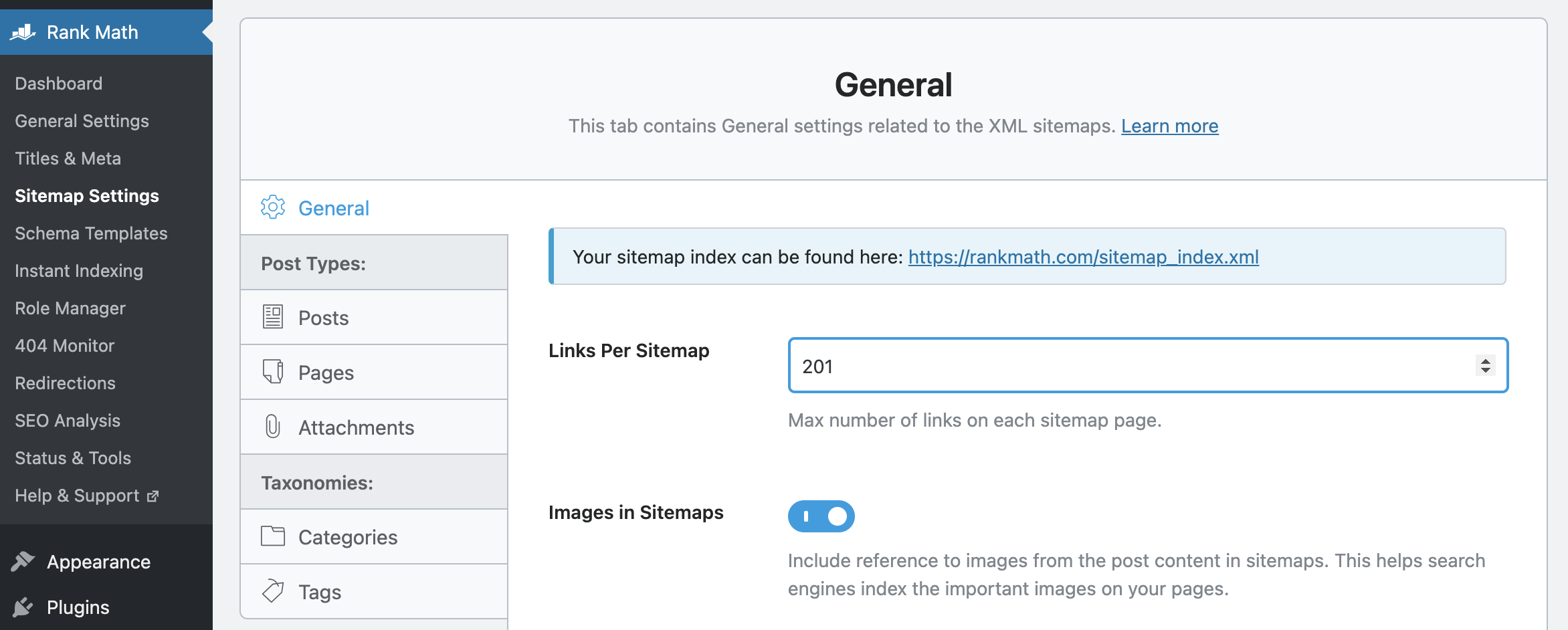Select the Categories taxonomy tab

pos(348,537)
